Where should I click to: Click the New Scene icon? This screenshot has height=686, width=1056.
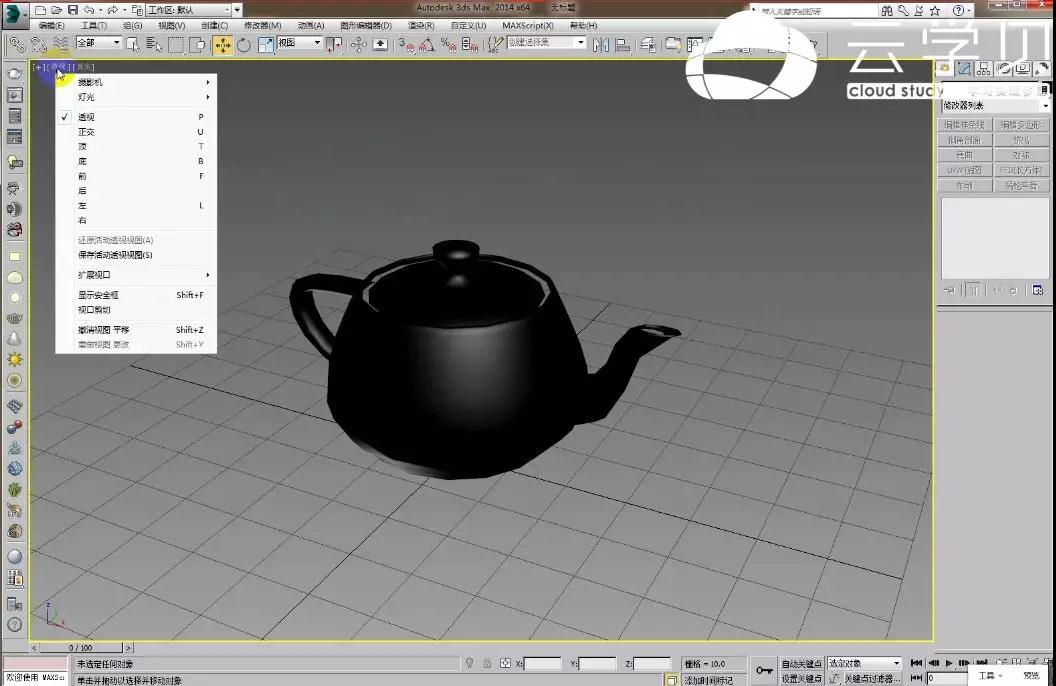point(41,10)
